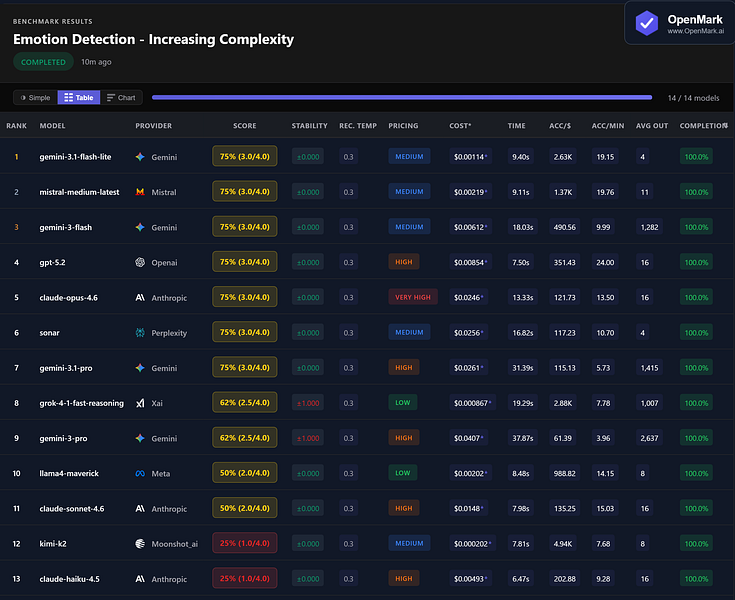735x600 pixels.
Task: Click the Anthropic icon in claude-opus-4.6 row
Action: coord(140,297)
